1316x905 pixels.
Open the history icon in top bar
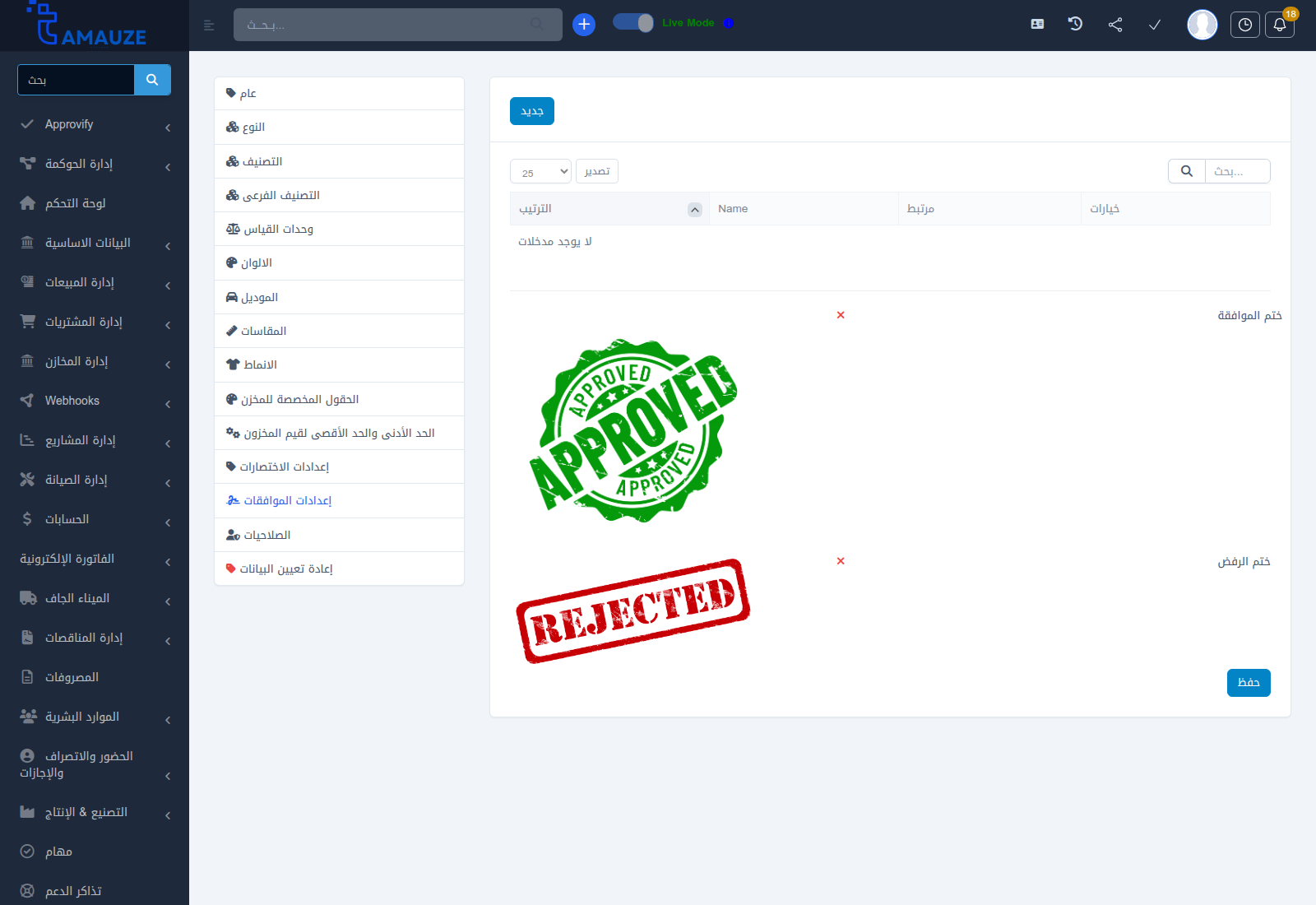coord(1075,24)
